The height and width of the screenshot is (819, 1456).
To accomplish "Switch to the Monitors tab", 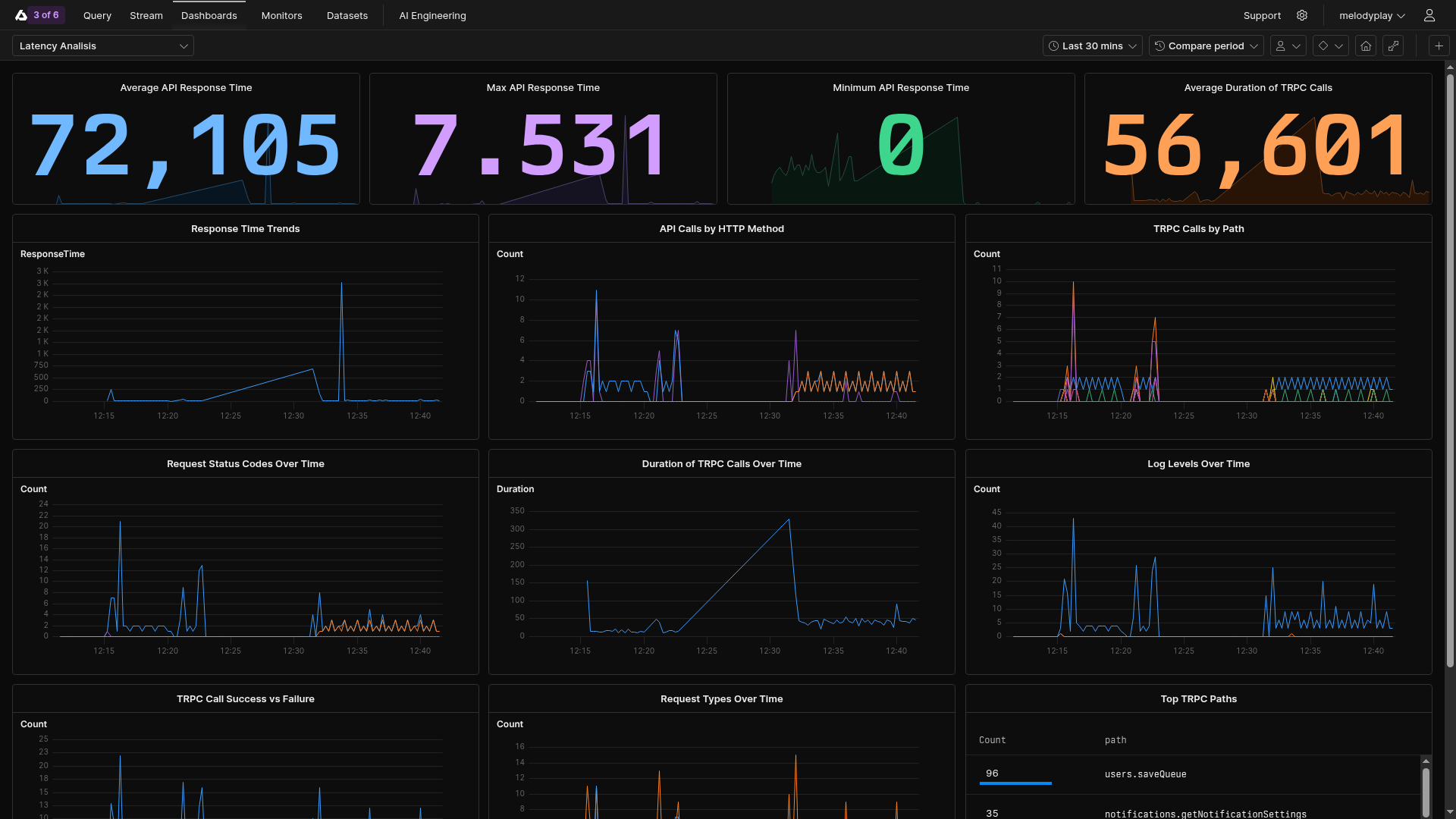I will 281,15.
